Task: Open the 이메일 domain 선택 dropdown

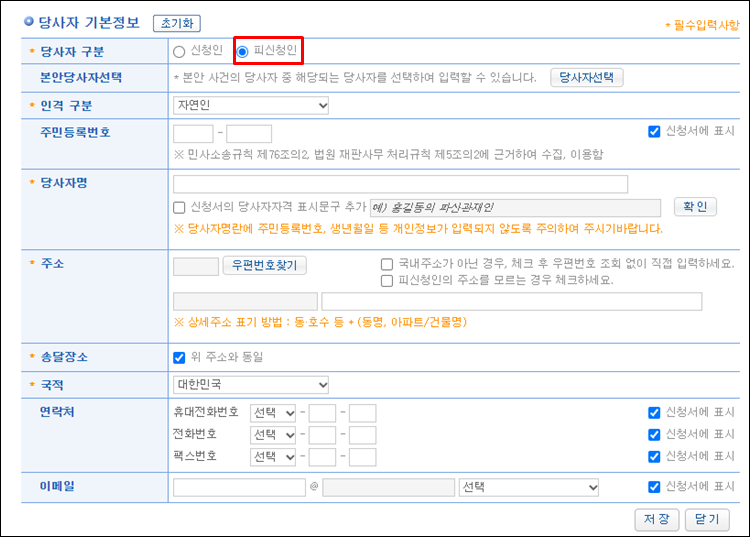Action: tap(529, 487)
